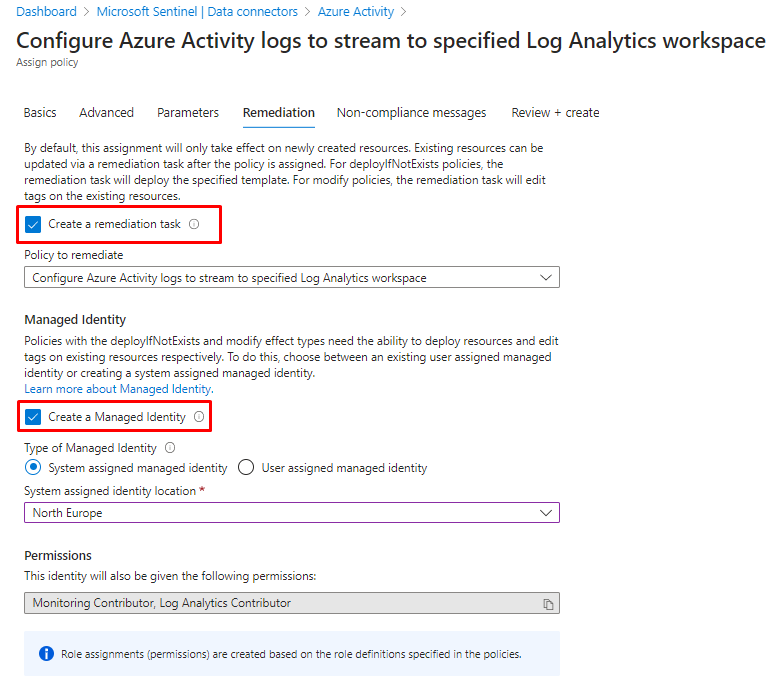The width and height of the screenshot is (768, 686).
Task: Switch to the Basics tab
Action: 40,113
